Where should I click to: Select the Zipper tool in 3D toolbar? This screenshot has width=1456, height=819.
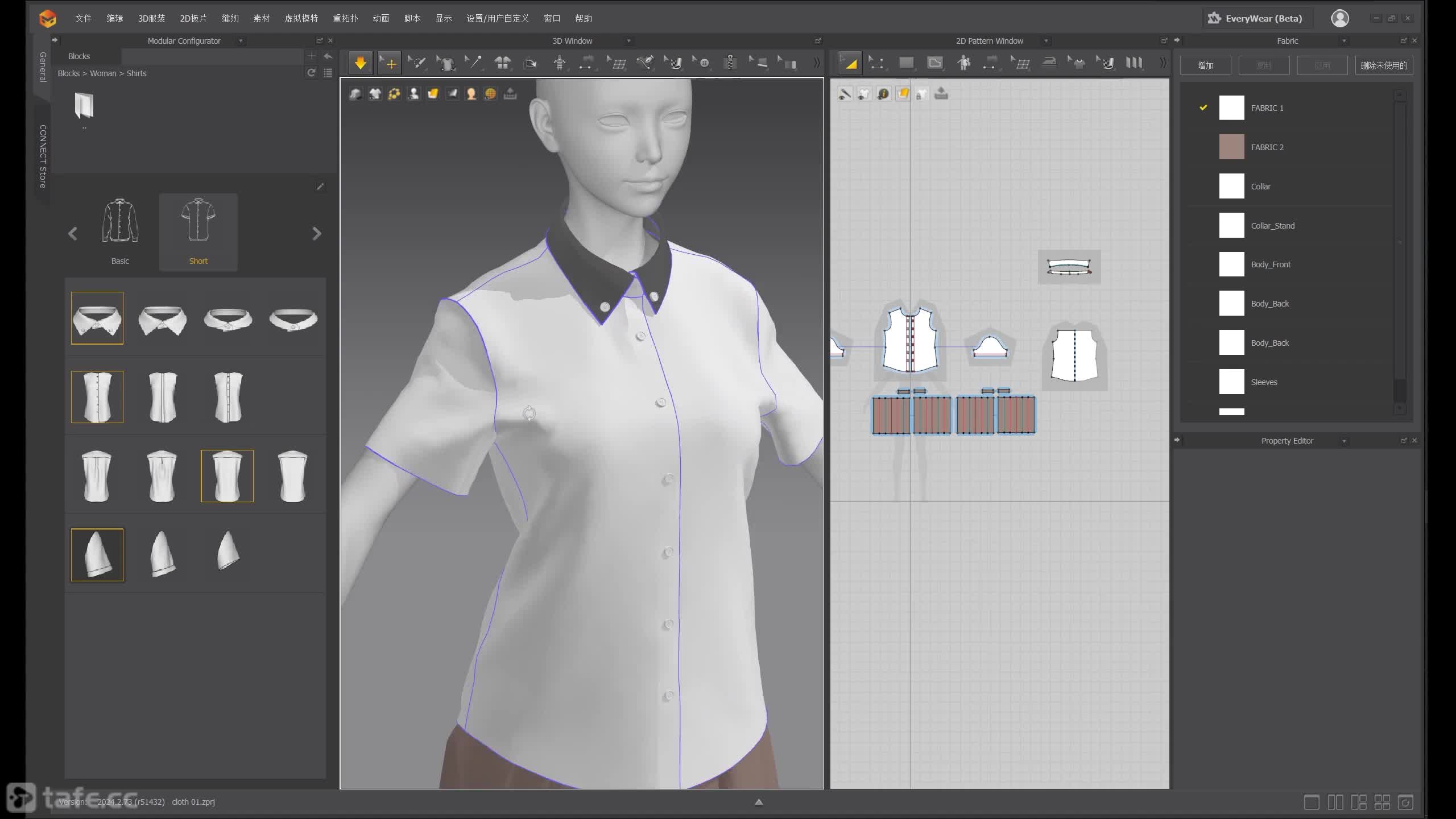[x=730, y=63]
